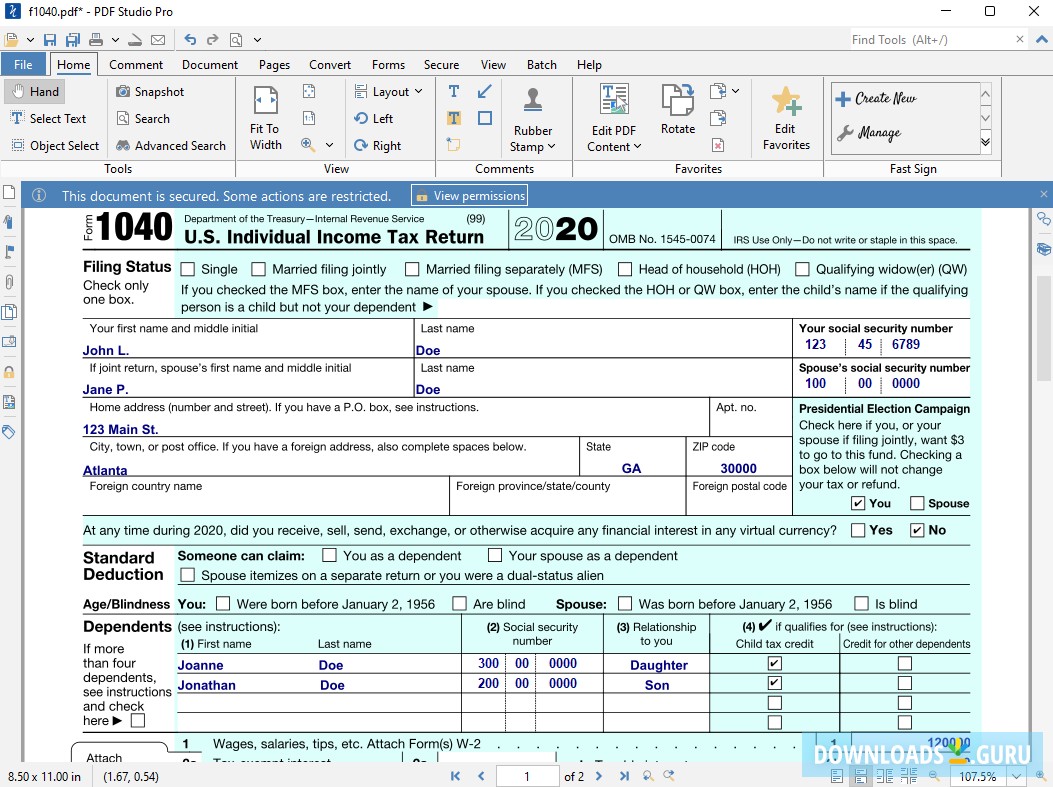Close the secured document notification bar

point(1043,195)
